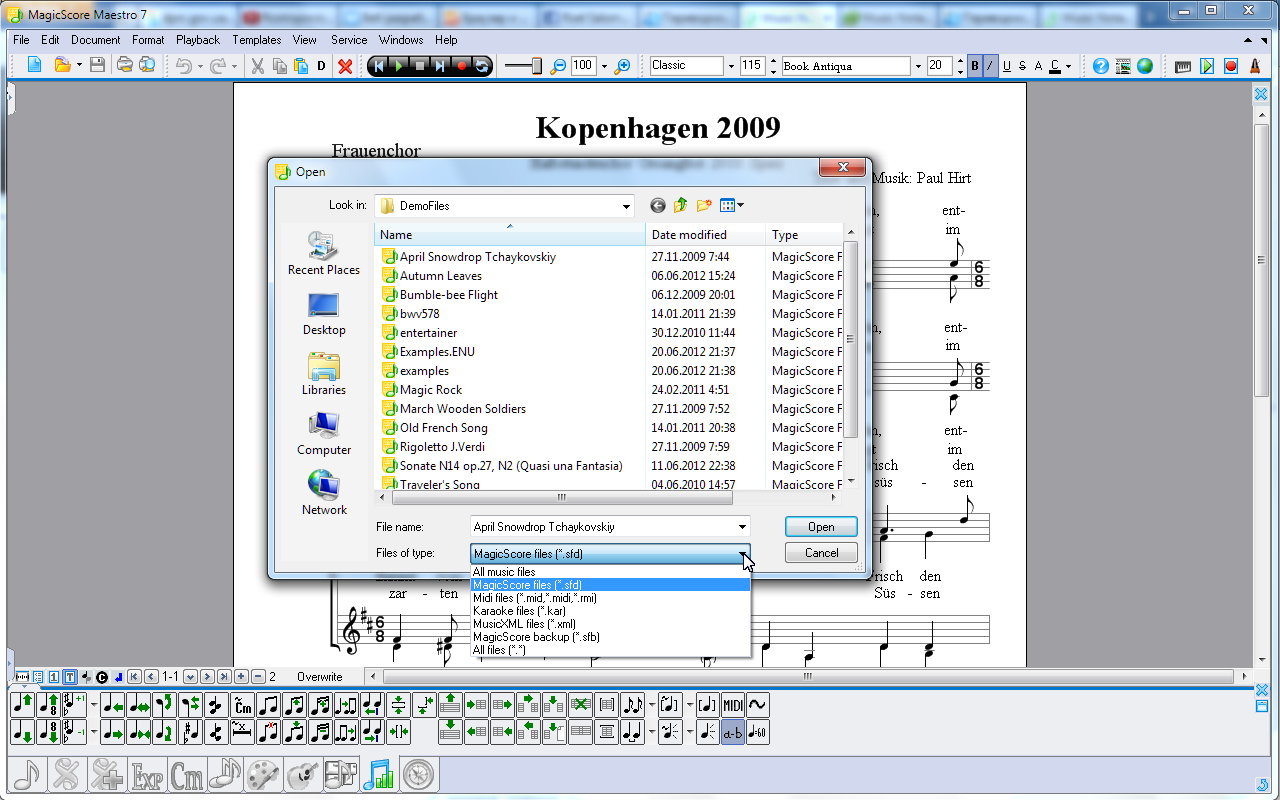Open the Service menu
Screen dimensions: 1280x800
(x=349, y=40)
